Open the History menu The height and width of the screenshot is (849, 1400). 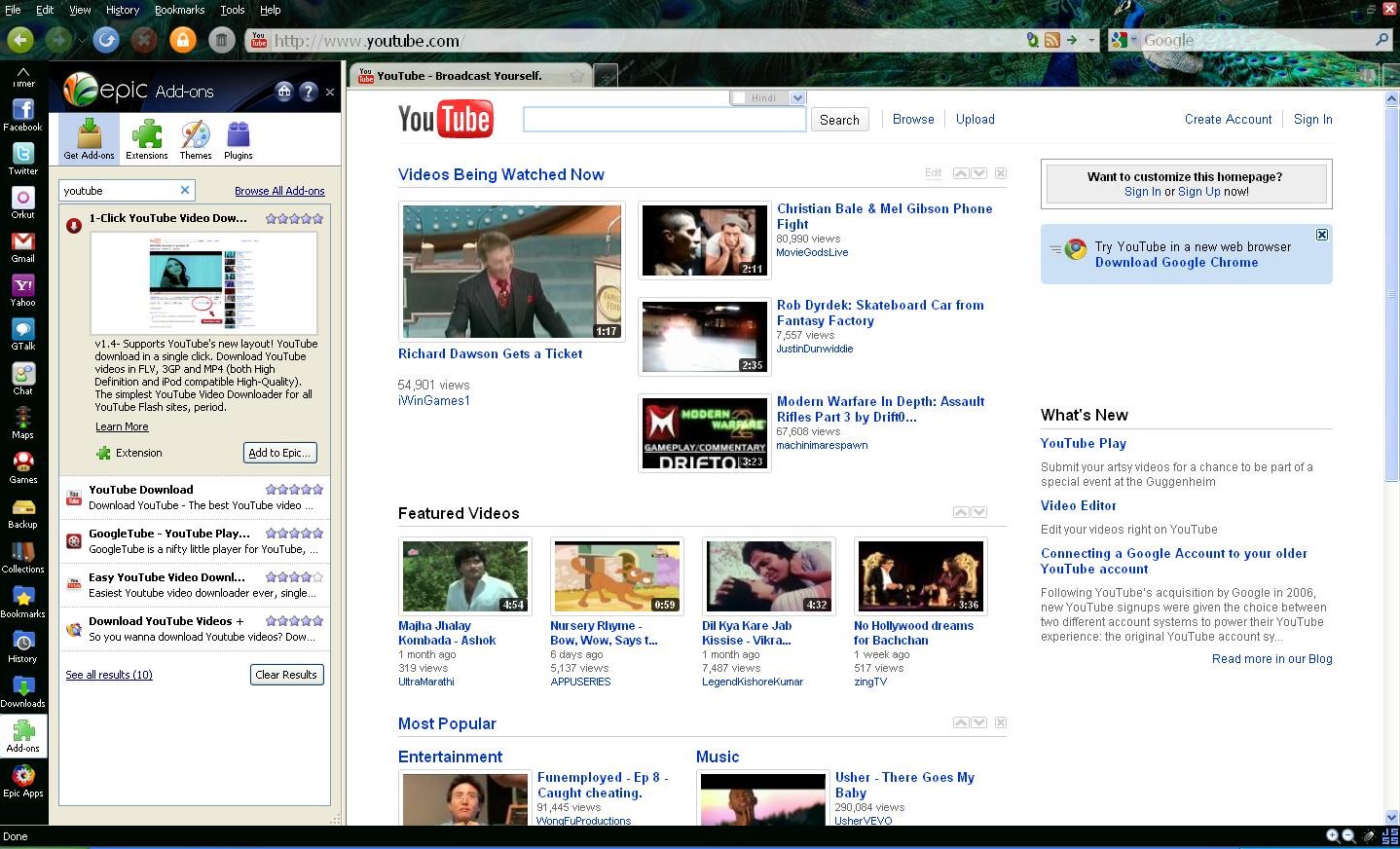click(123, 10)
